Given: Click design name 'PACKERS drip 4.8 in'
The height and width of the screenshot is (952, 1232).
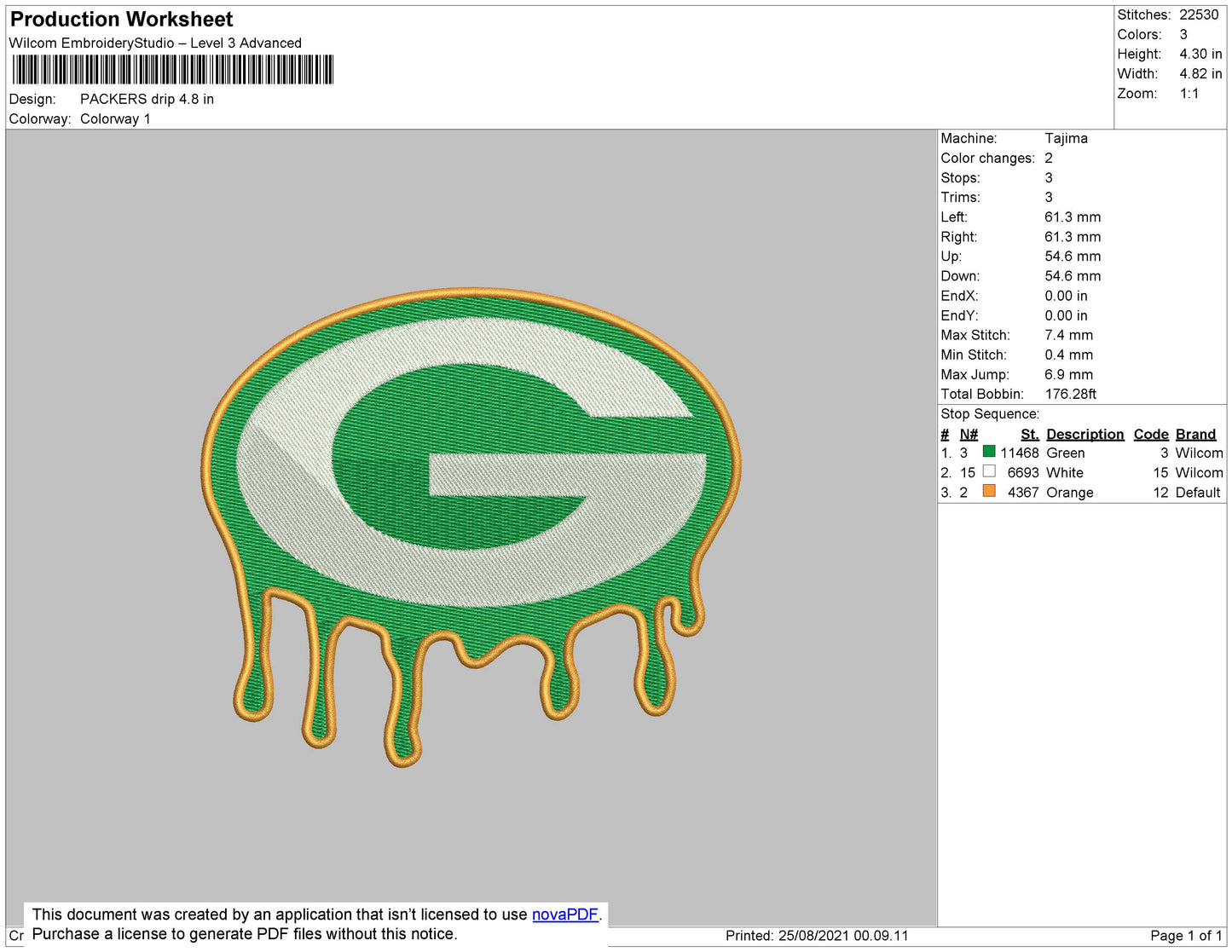Looking at the screenshot, I should (x=147, y=100).
